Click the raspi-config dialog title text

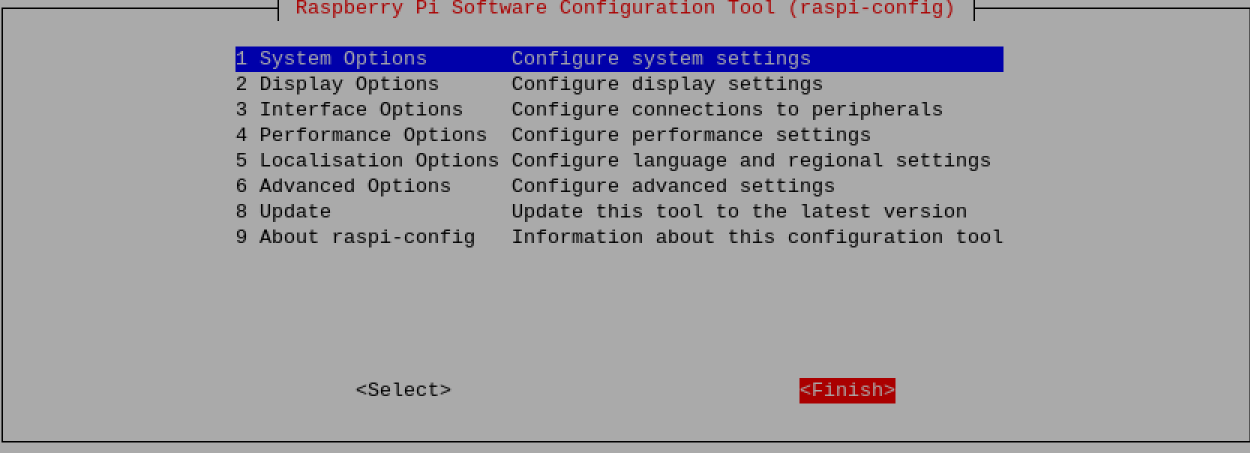point(625,9)
